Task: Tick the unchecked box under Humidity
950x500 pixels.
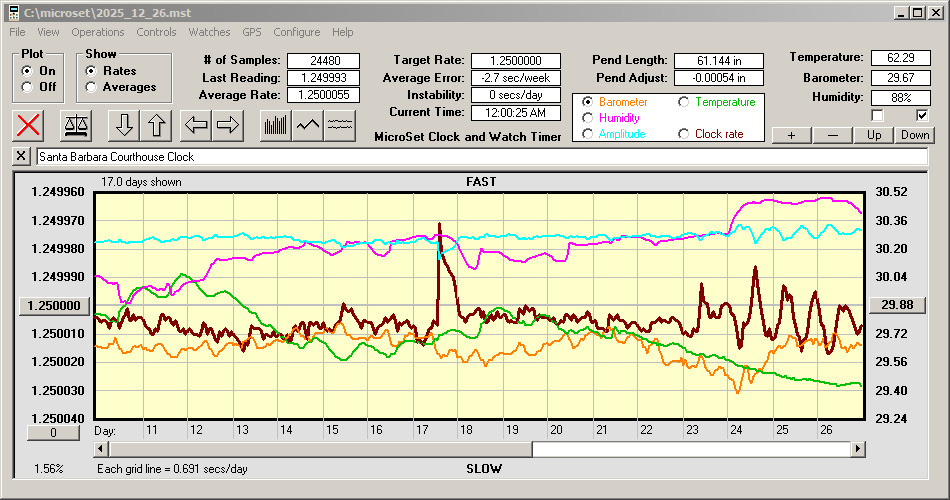Action: point(877,115)
